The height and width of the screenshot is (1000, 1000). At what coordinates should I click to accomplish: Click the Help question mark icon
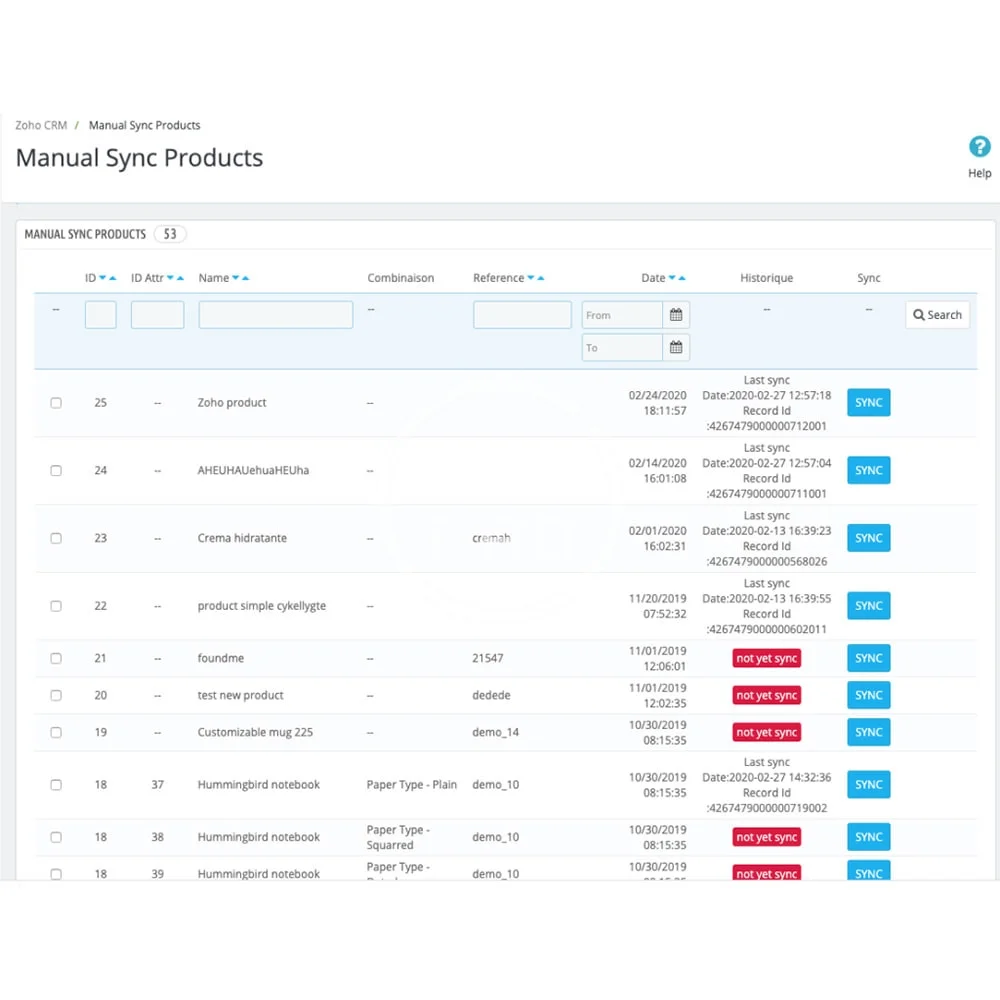(x=980, y=148)
